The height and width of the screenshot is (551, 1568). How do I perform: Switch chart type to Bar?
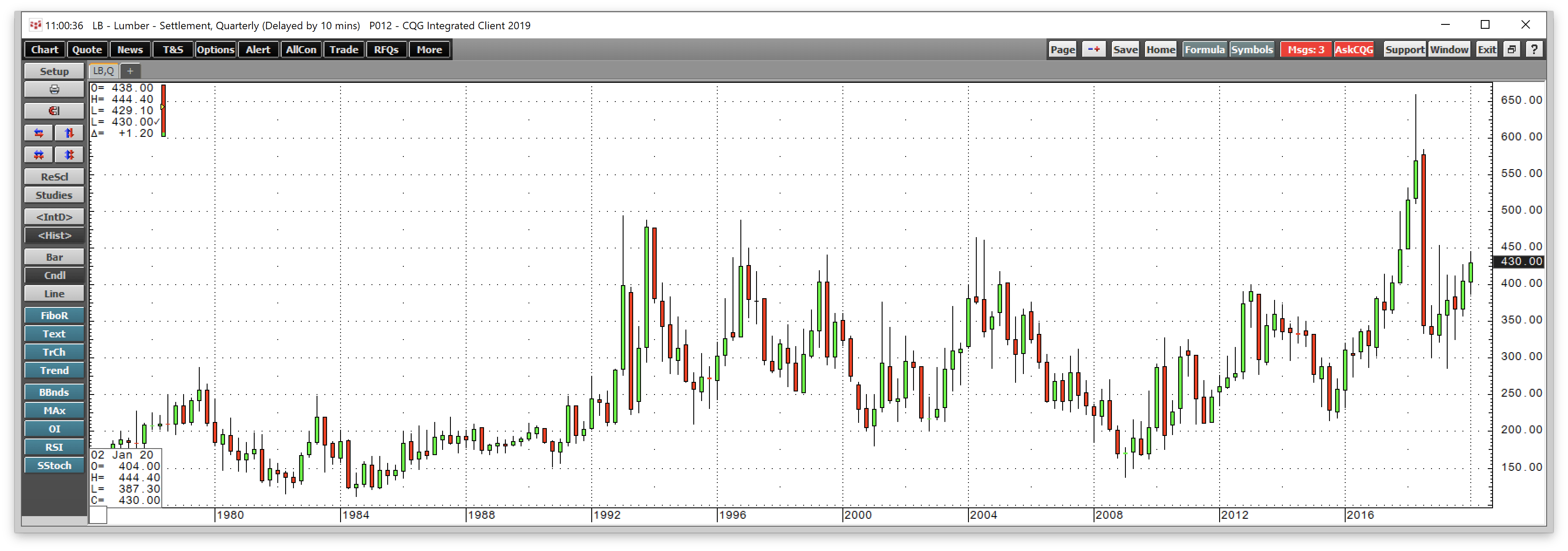pos(54,257)
